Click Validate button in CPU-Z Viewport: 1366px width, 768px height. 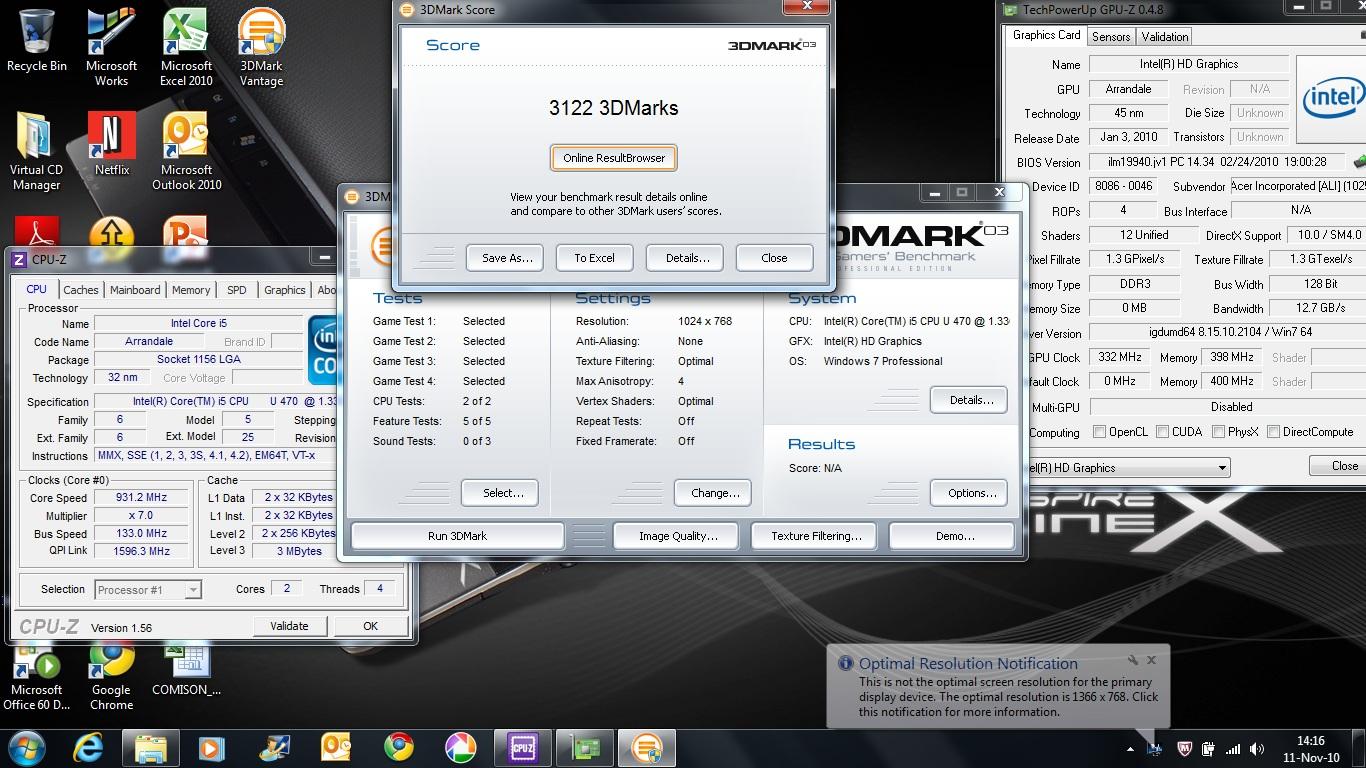288,626
